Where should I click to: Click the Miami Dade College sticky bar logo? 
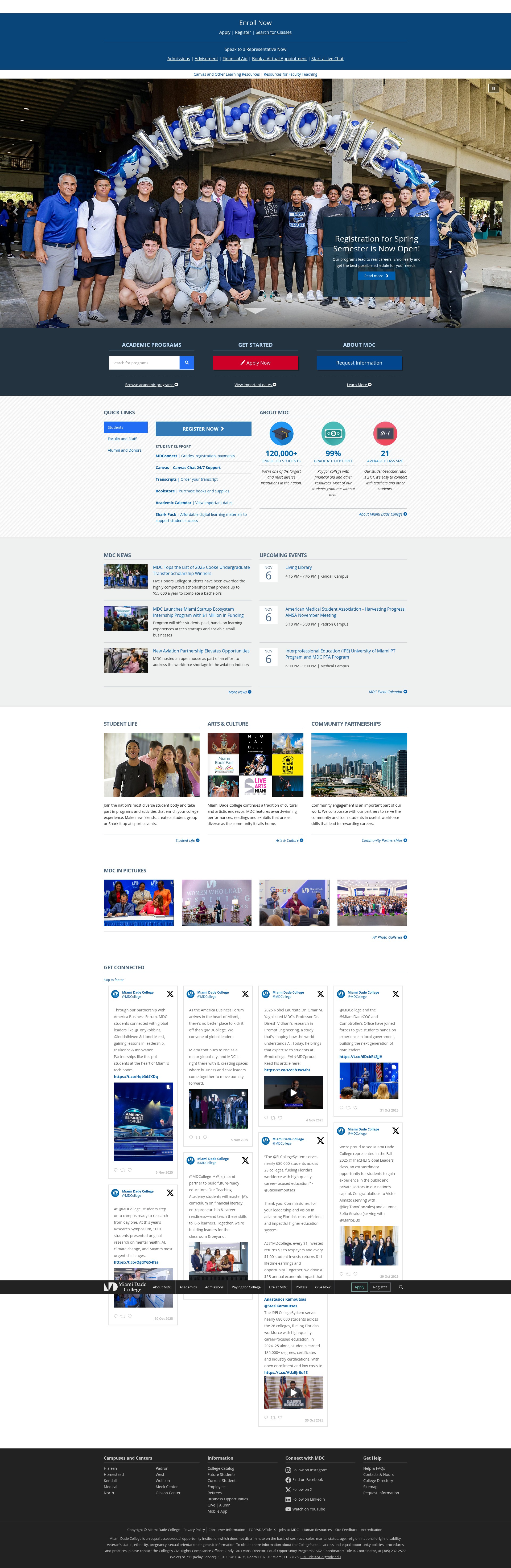click(x=125, y=1287)
